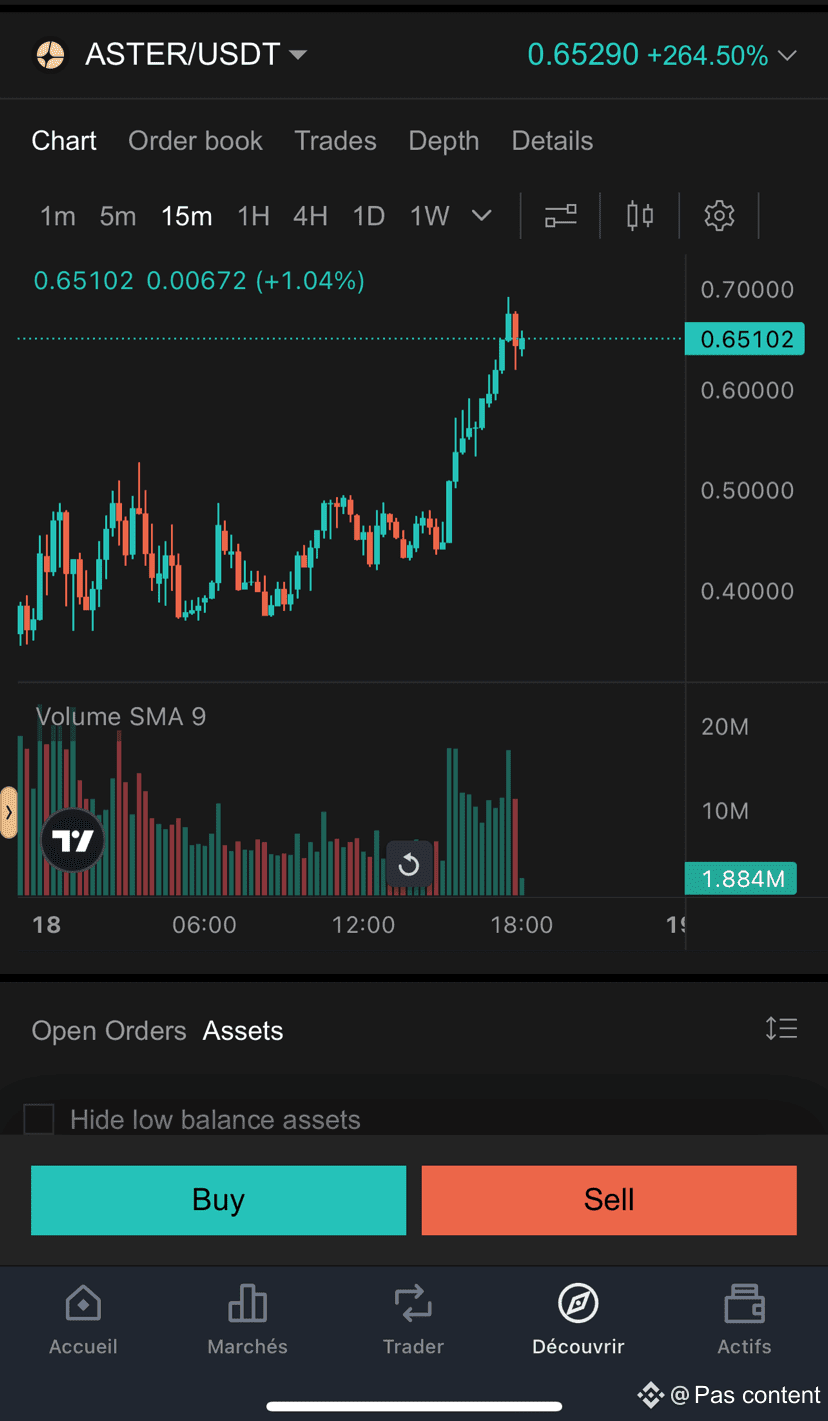
Task: Click the 20M volume axis label
Action: (x=725, y=727)
